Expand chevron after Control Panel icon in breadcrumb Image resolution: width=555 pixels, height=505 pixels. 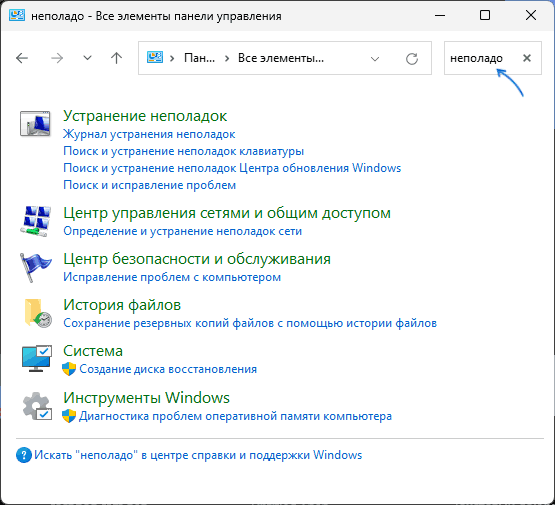(x=172, y=58)
